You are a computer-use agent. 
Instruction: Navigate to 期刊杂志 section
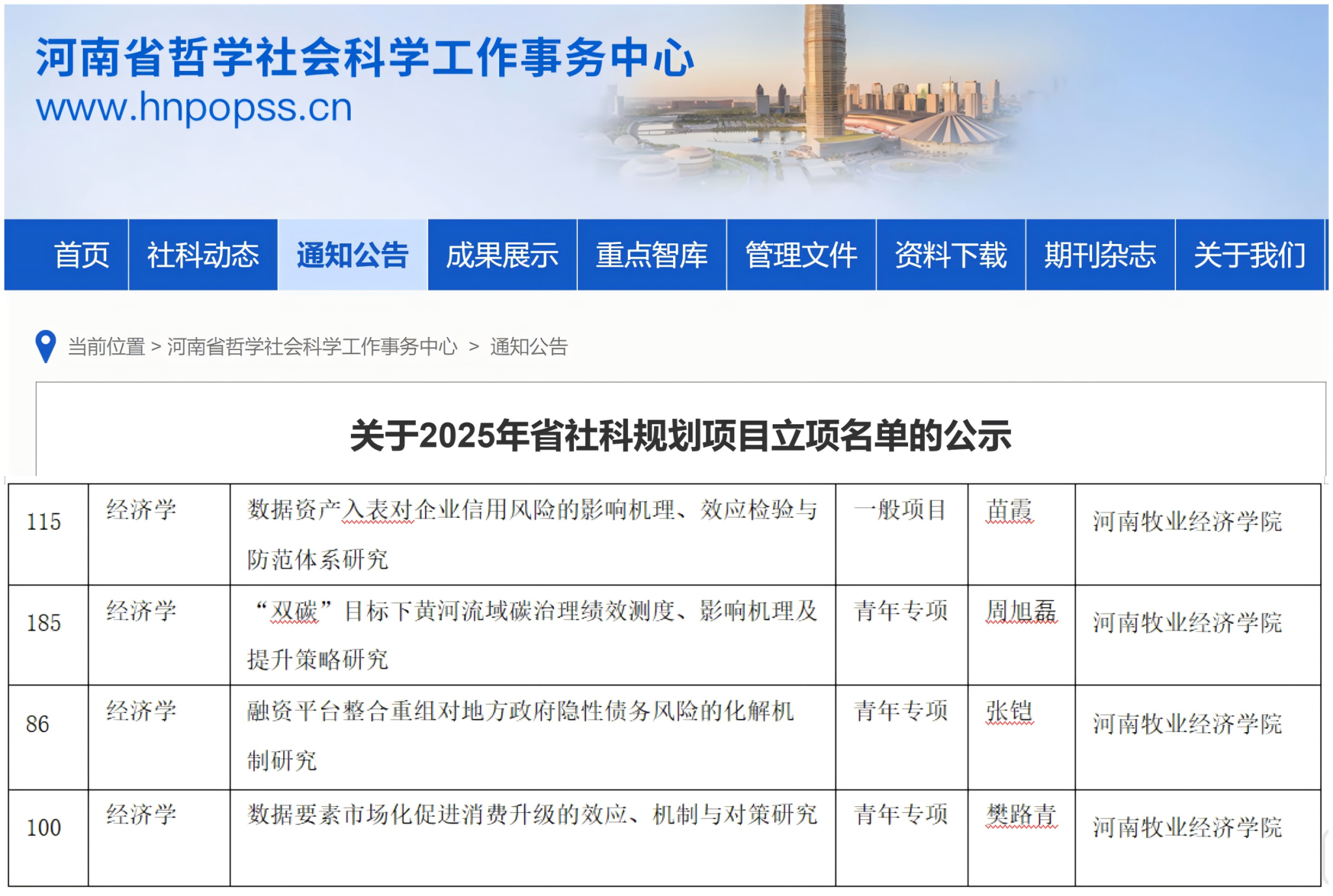1100,254
